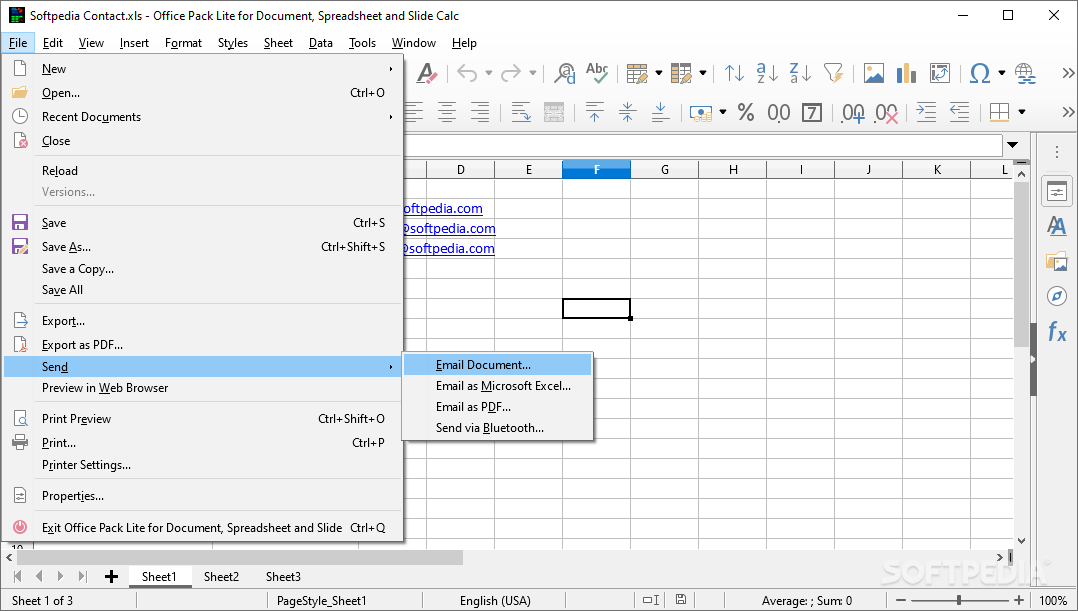Click the document save status icon

680,600
